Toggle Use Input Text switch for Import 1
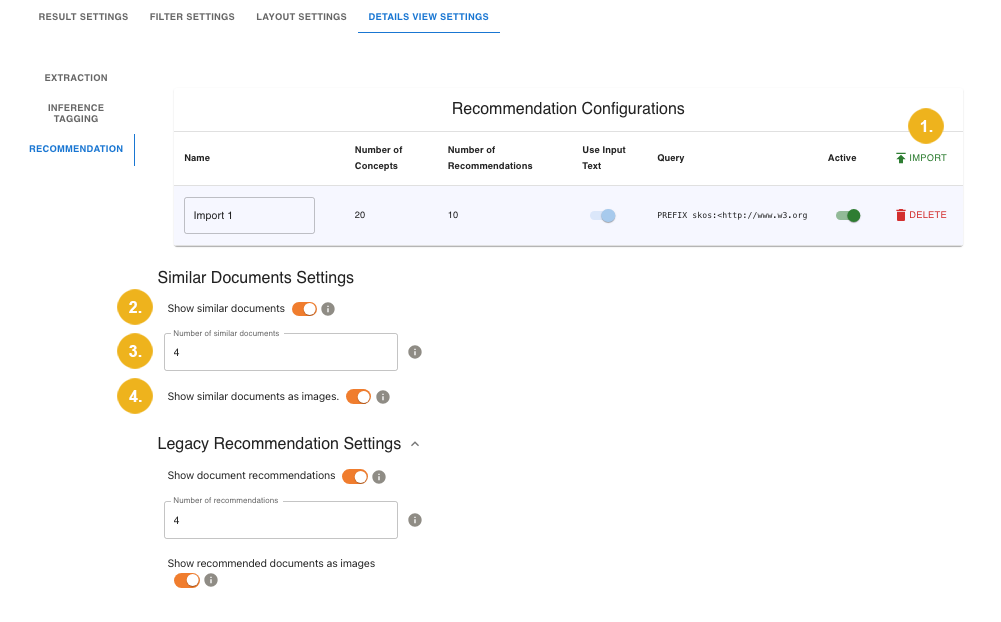 click(602, 215)
